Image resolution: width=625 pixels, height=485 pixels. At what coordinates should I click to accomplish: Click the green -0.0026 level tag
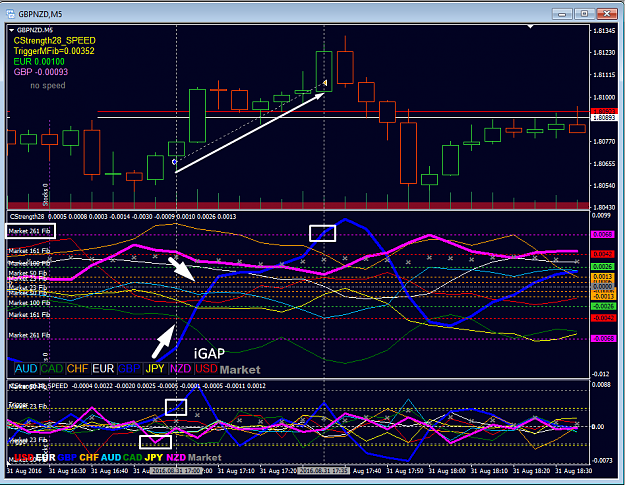(x=603, y=306)
